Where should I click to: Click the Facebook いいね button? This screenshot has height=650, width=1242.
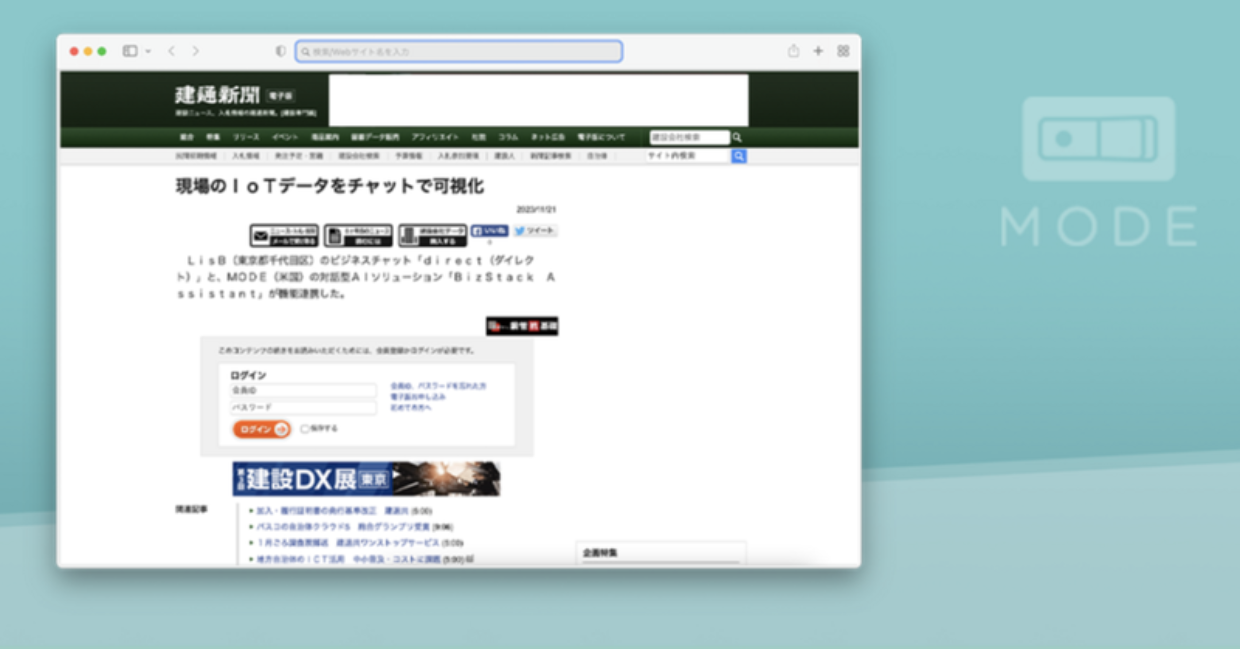point(489,231)
